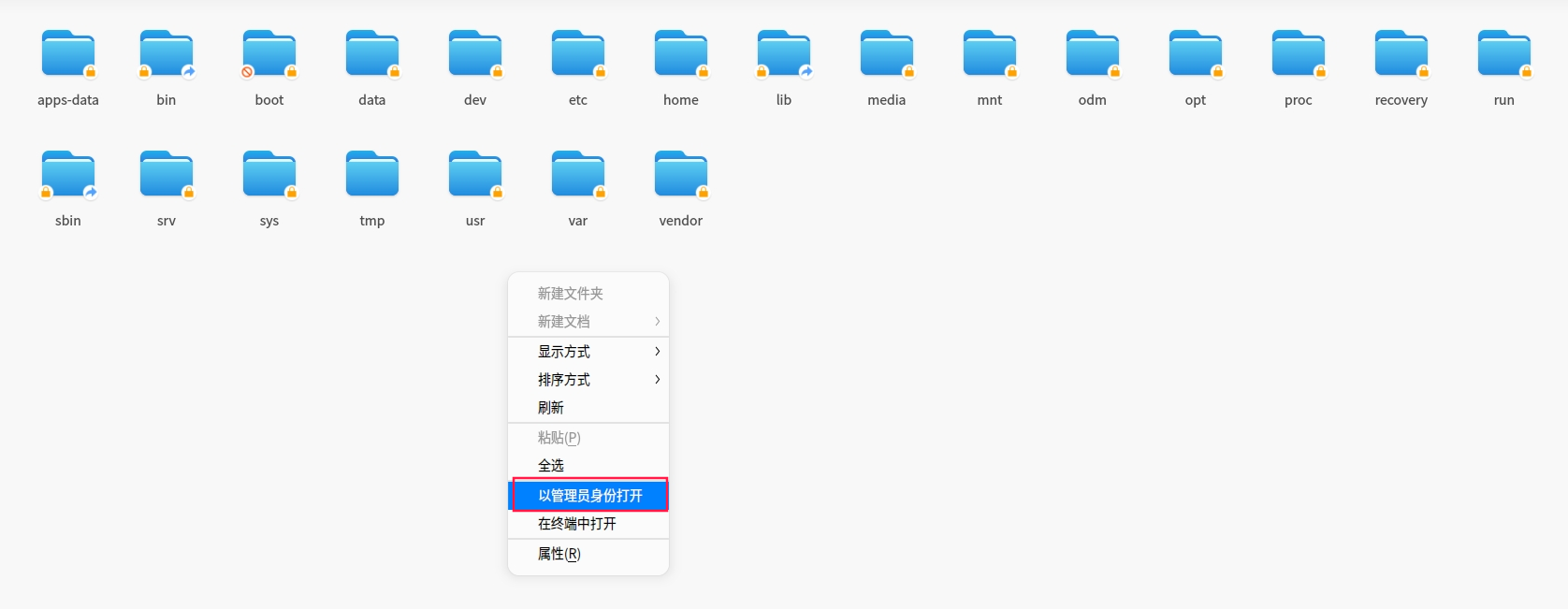The height and width of the screenshot is (609, 1568).
Task: Click the boot folder name label
Action: point(269,100)
